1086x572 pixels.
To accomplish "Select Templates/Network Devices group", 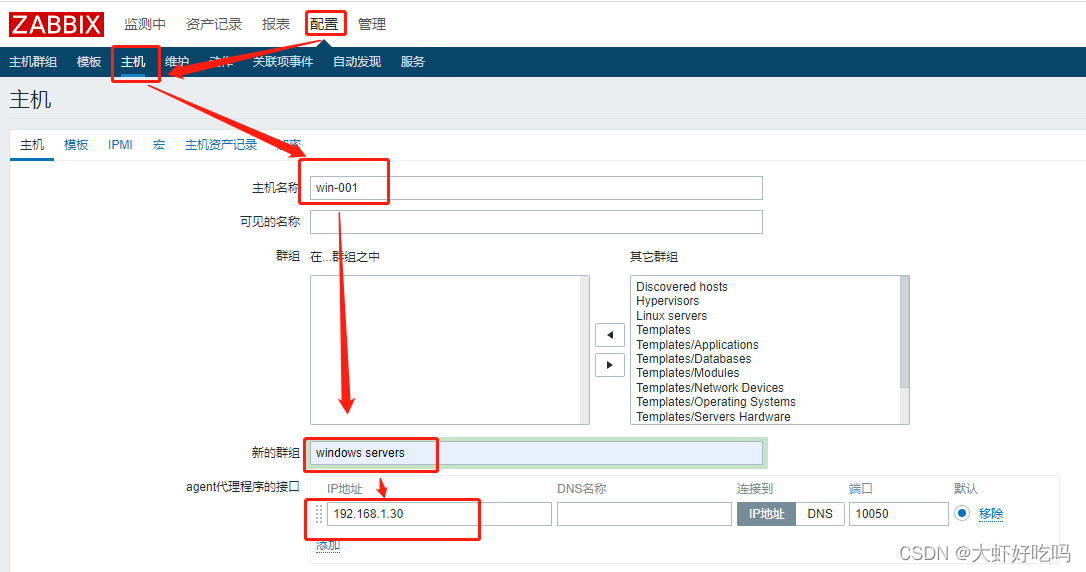I will click(x=710, y=388).
